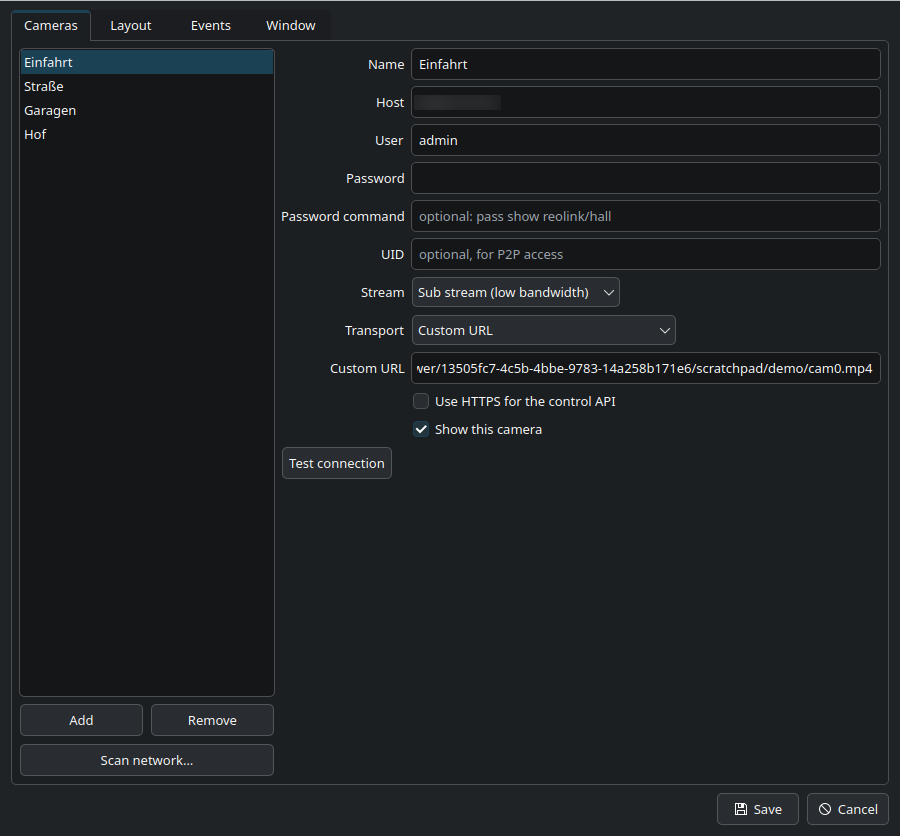Click the Password command field

click(646, 216)
